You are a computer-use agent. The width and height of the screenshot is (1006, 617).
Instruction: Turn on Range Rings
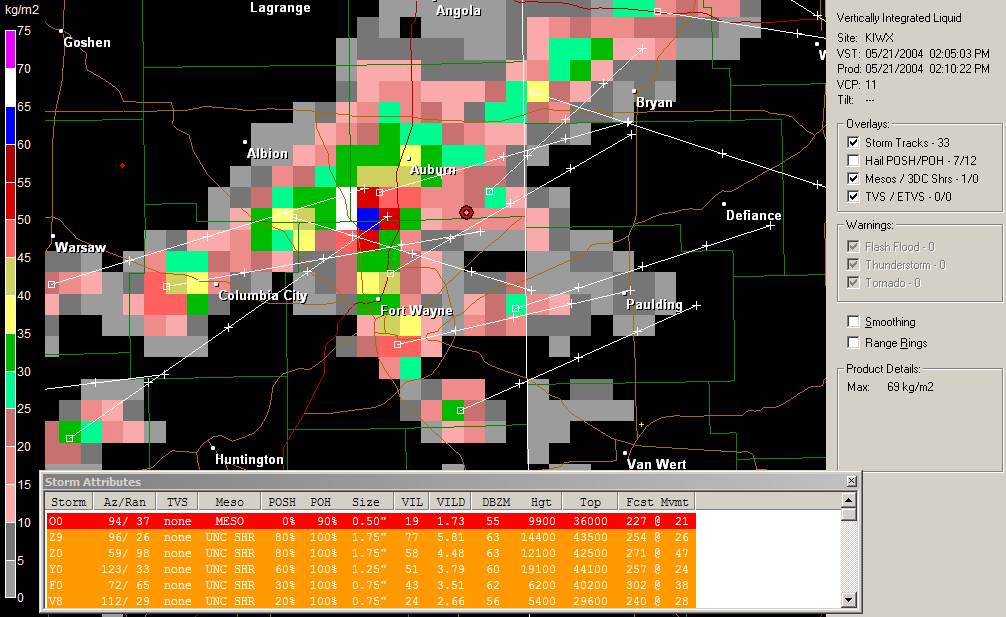[x=853, y=342]
